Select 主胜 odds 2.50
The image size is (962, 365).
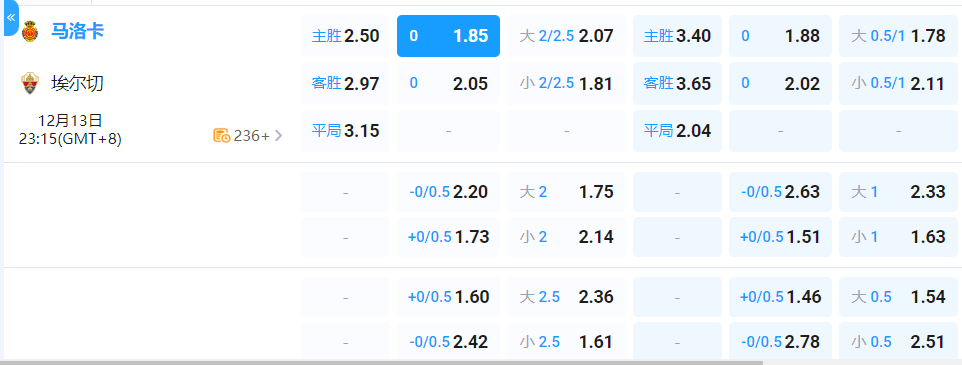point(345,36)
